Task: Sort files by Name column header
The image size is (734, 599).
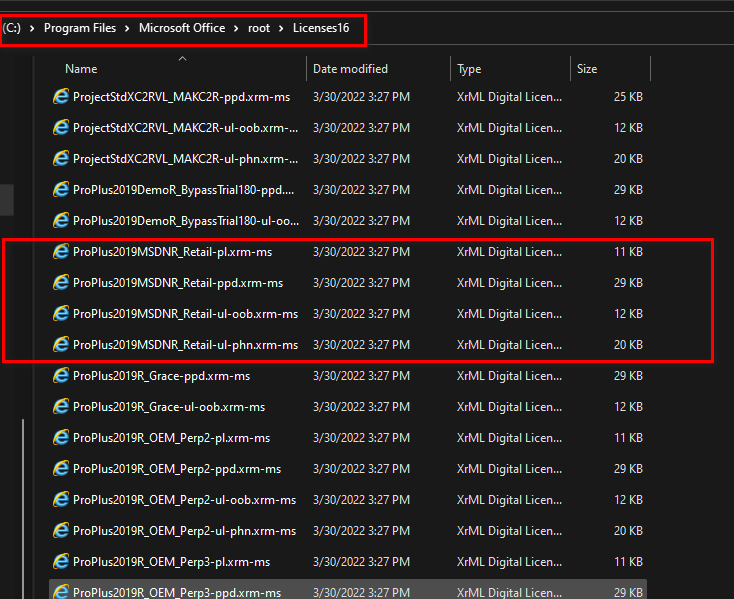Action: 81,69
